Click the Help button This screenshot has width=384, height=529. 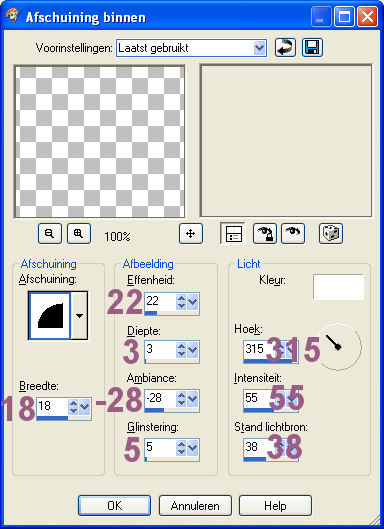275,505
